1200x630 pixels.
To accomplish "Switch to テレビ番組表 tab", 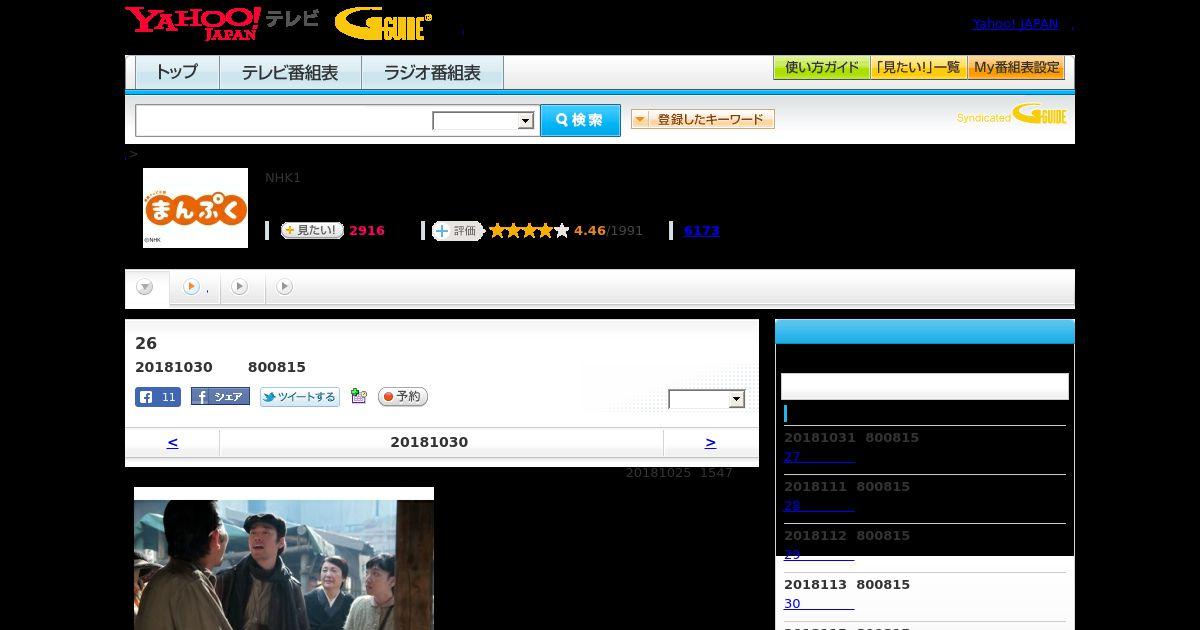I will (x=290, y=73).
